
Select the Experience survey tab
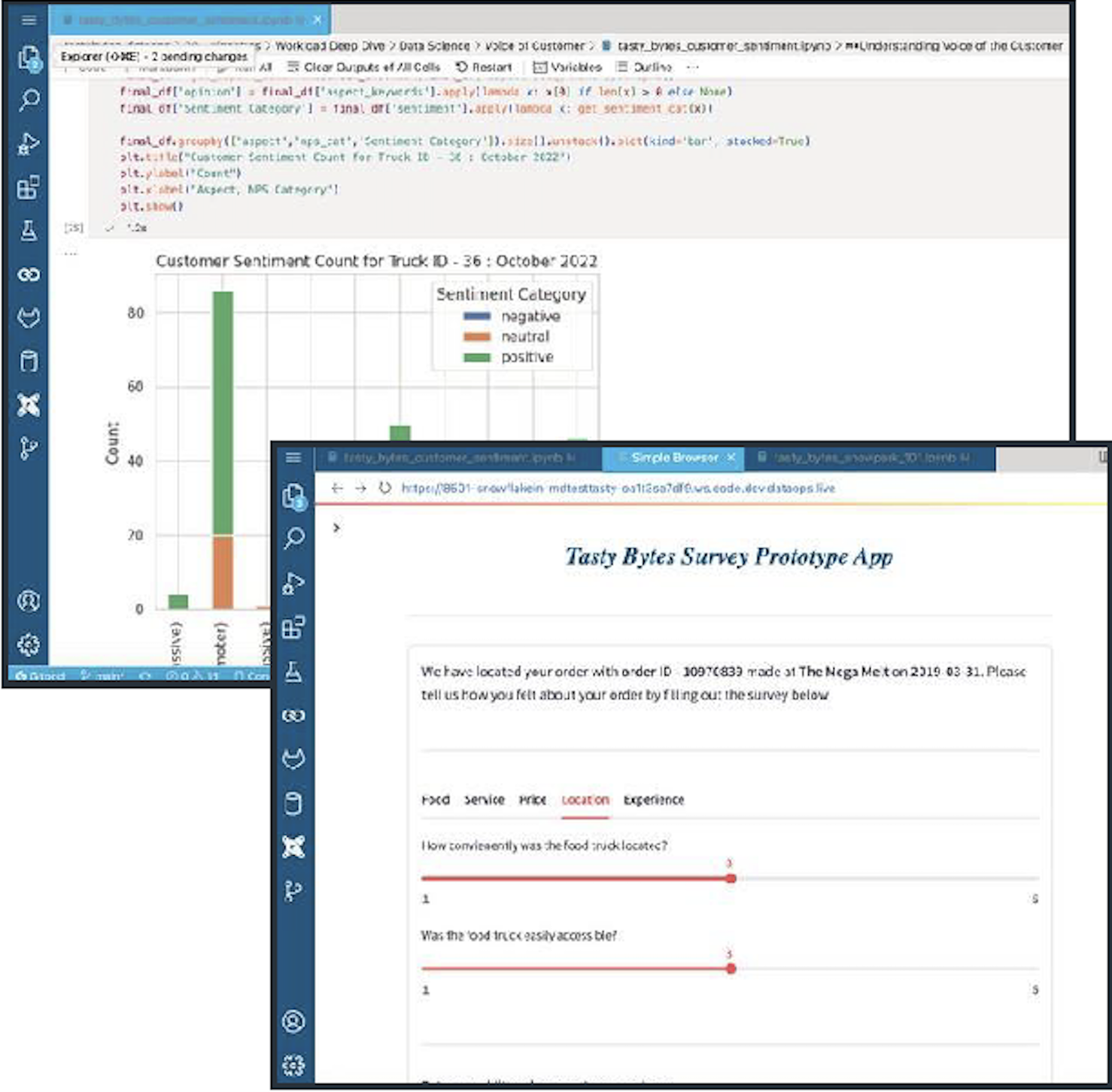(x=654, y=799)
